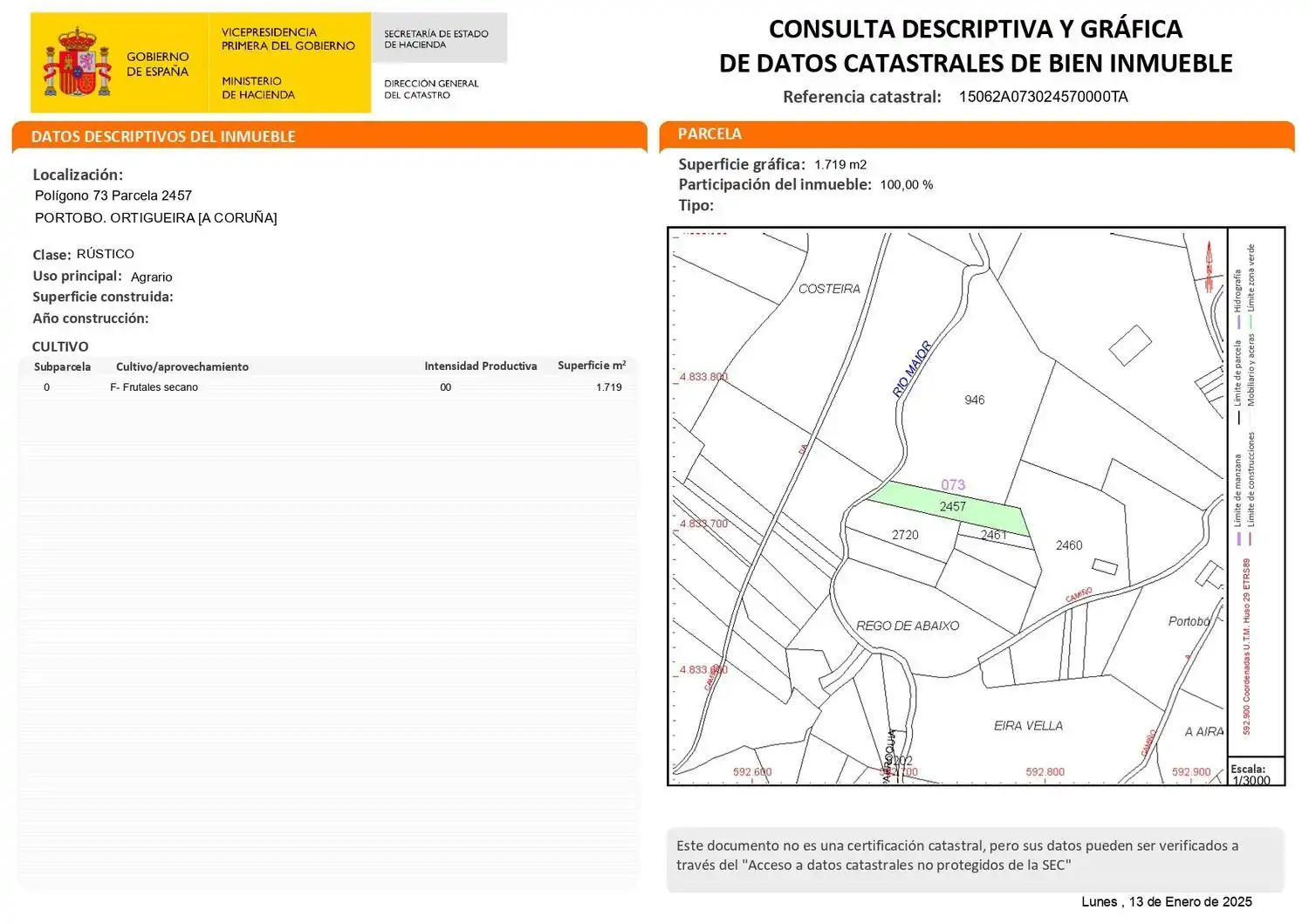Click the north arrow on the map
The image size is (1309, 924).
[x=1209, y=265]
